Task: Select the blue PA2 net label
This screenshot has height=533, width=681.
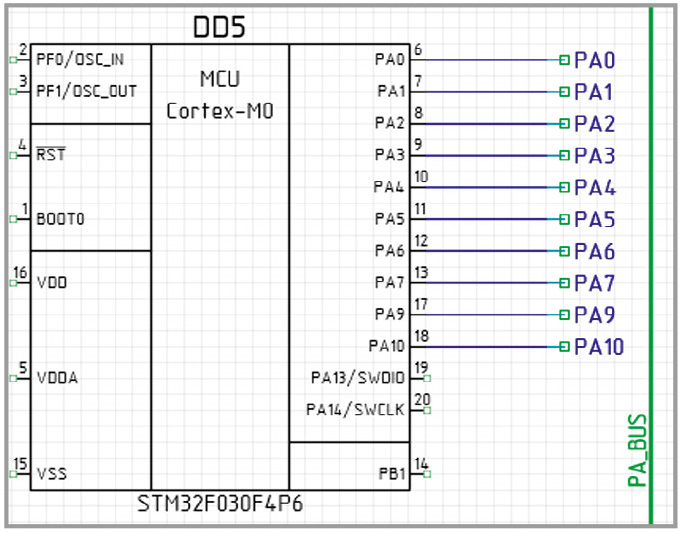Action: [595, 124]
